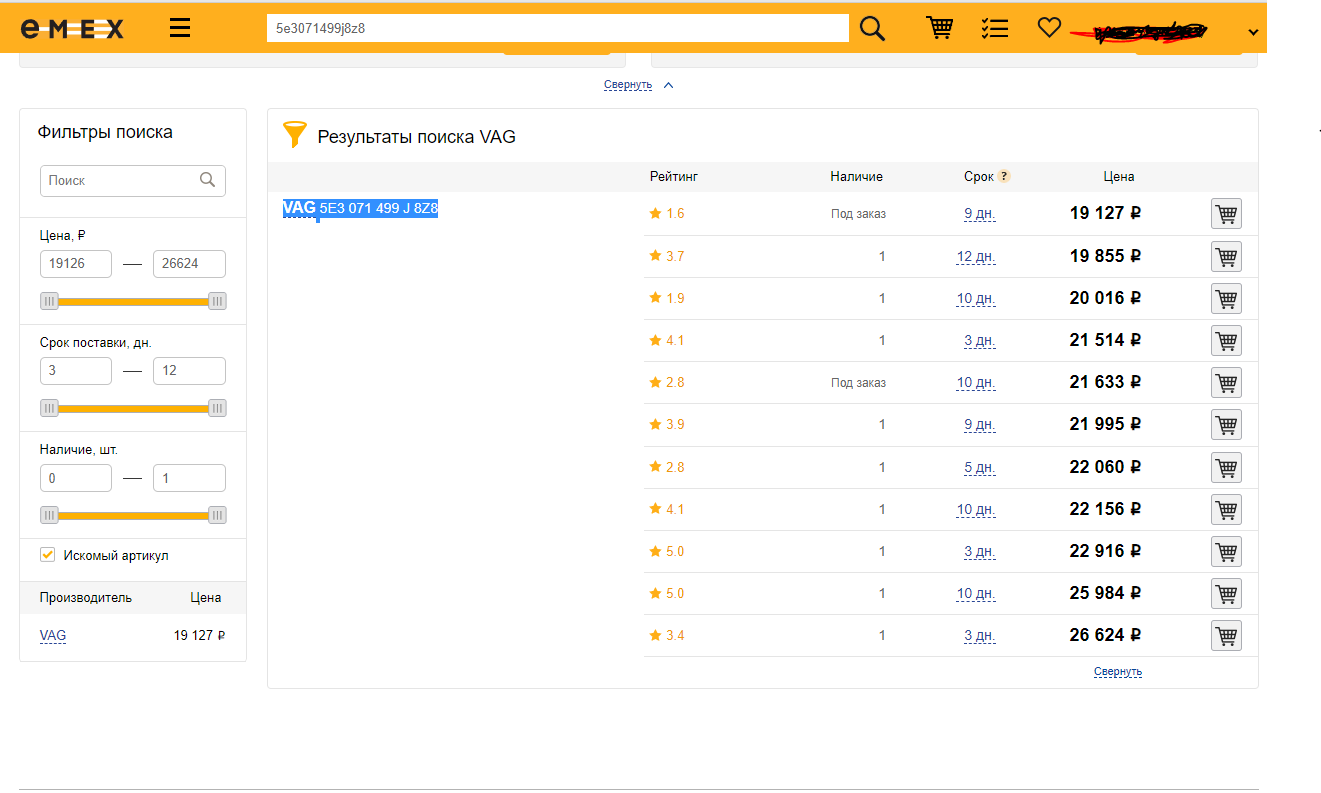Collapse the top section with Свернуть link
Viewport: 1321px width, 793px height.
628,85
